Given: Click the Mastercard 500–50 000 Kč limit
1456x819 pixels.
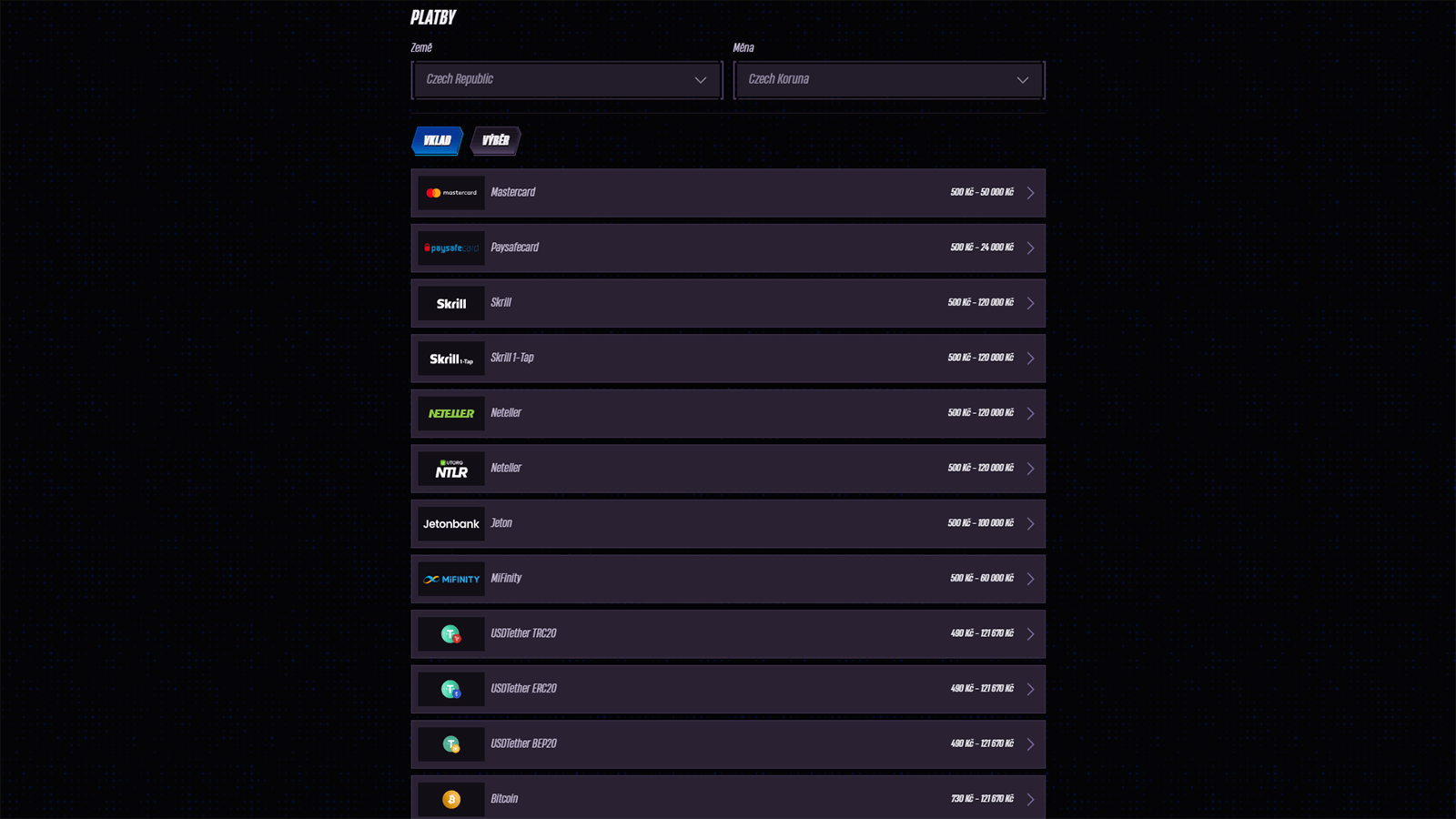Looking at the screenshot, I should (982, 193).
